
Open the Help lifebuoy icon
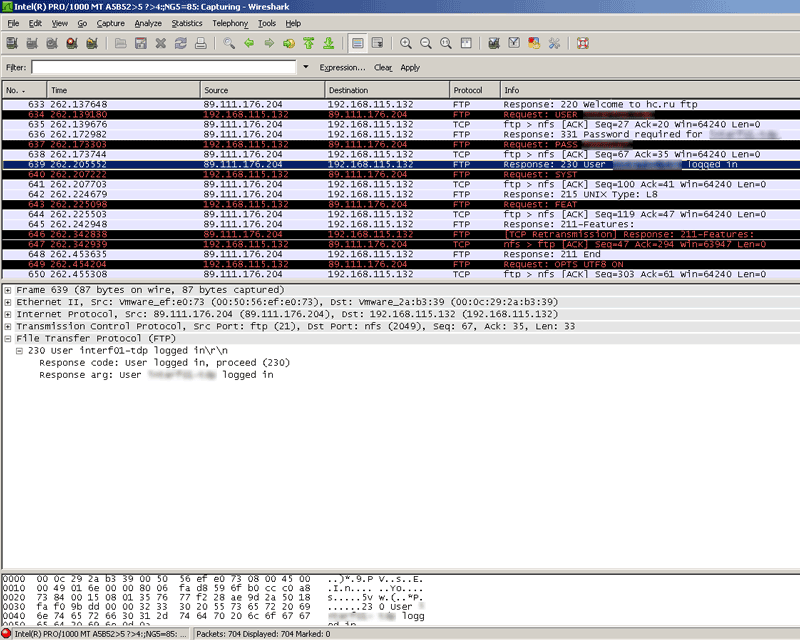[x=583, y=44]
